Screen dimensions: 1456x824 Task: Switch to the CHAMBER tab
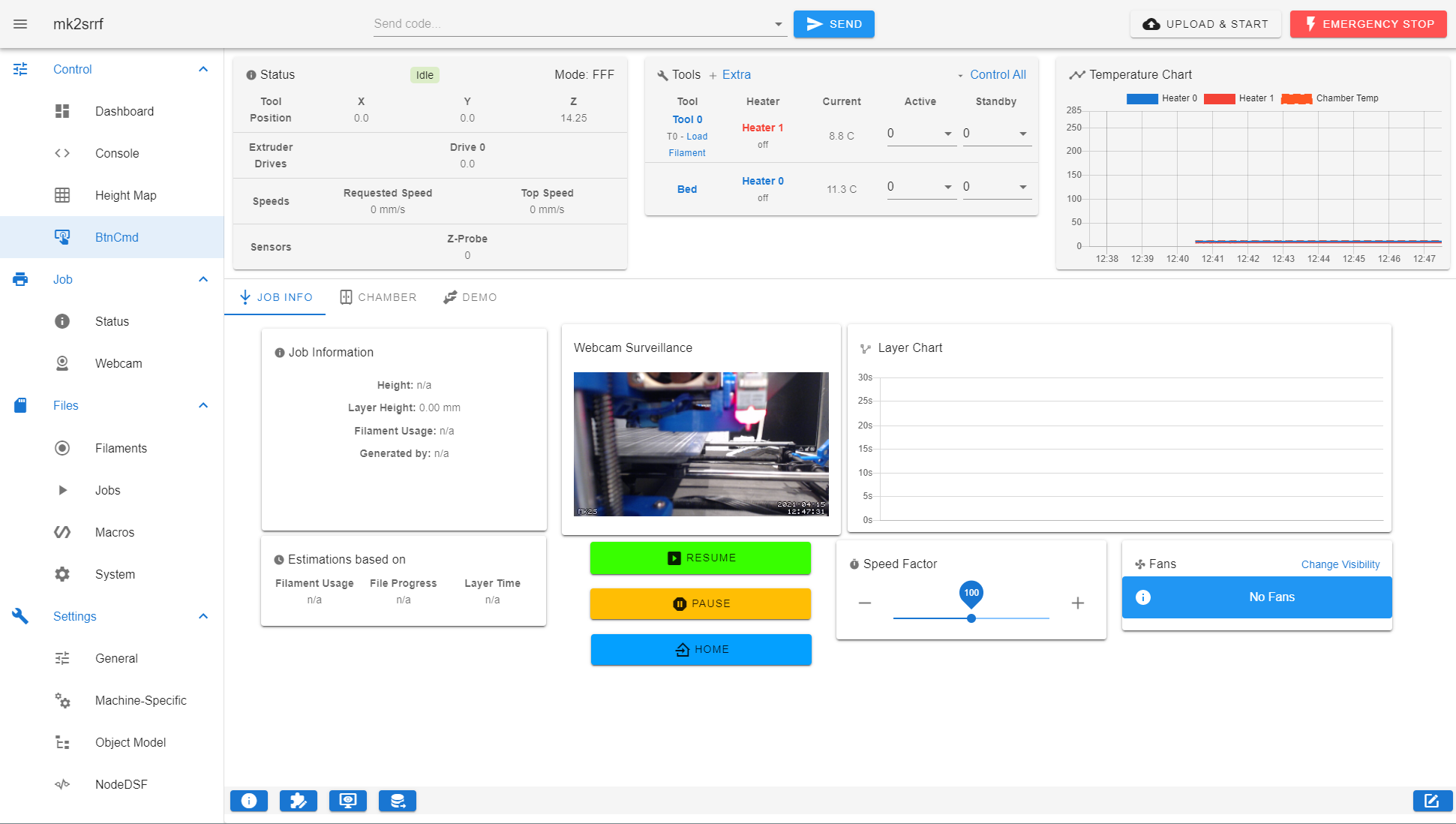(378, 297)
